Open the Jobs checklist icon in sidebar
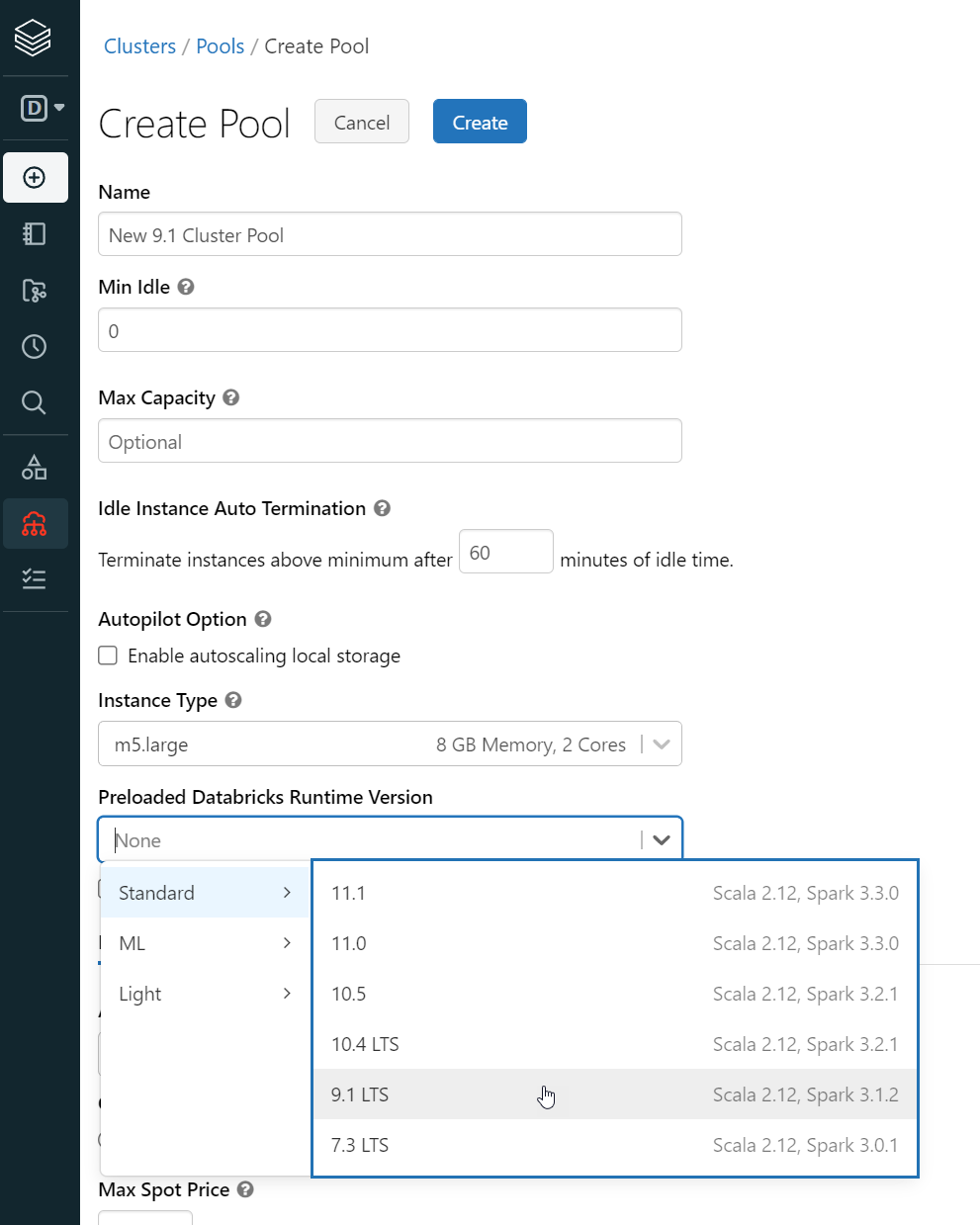This screenshot has width=980, height=1225. (35, 579)
